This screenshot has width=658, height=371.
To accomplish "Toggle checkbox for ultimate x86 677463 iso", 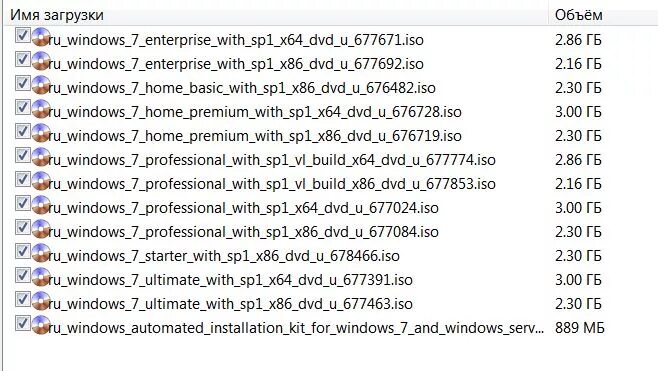I will click(x=22, y=299).
